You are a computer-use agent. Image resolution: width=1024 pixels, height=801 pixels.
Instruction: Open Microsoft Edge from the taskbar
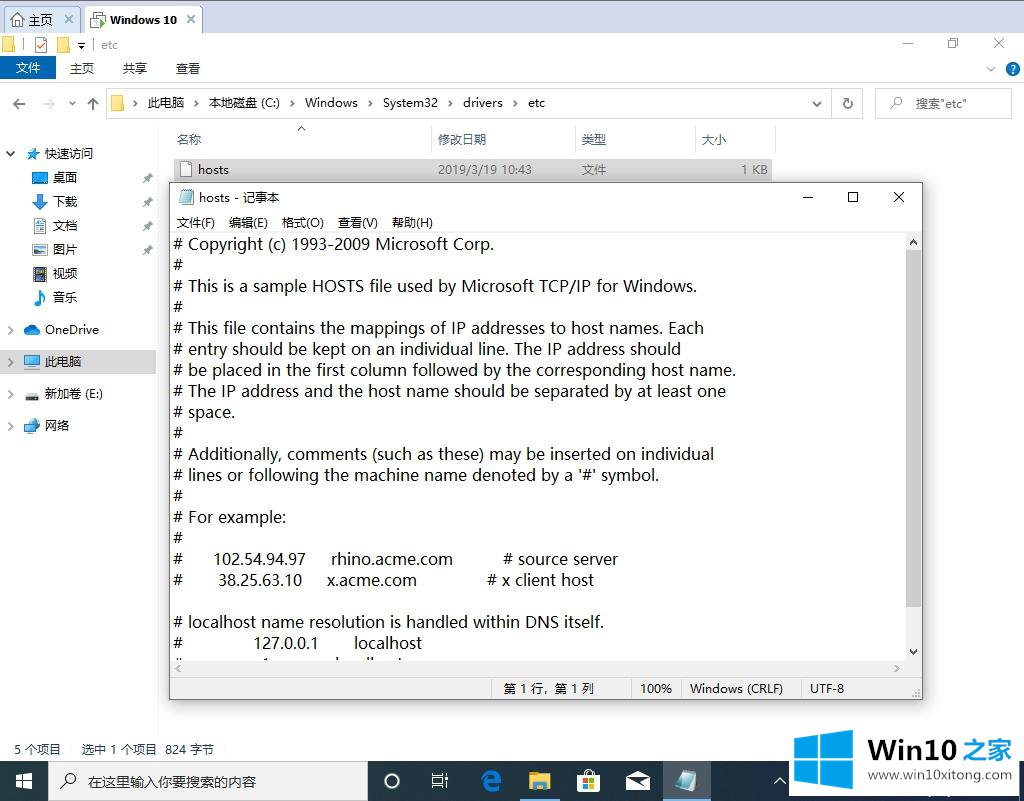(x=491, y=781)
